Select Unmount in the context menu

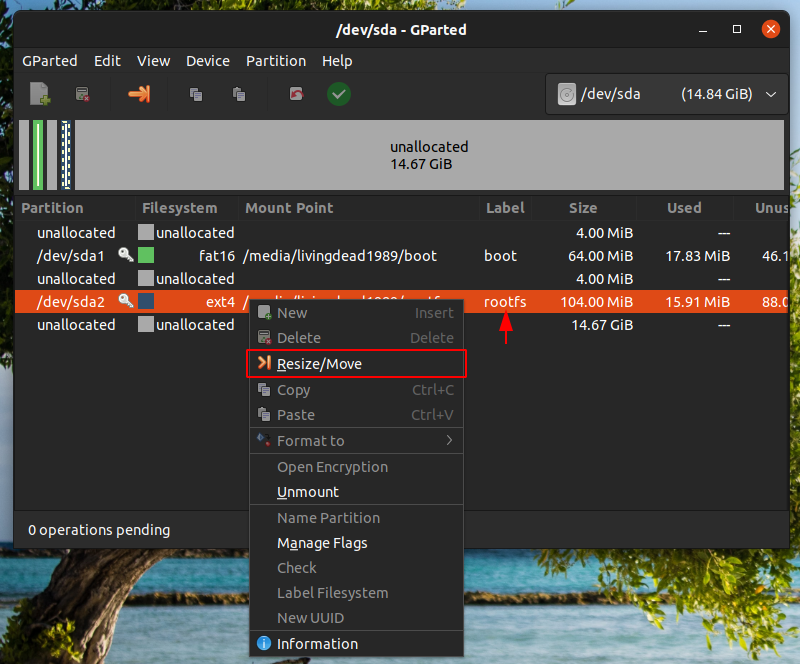click(x=356, y=492)
